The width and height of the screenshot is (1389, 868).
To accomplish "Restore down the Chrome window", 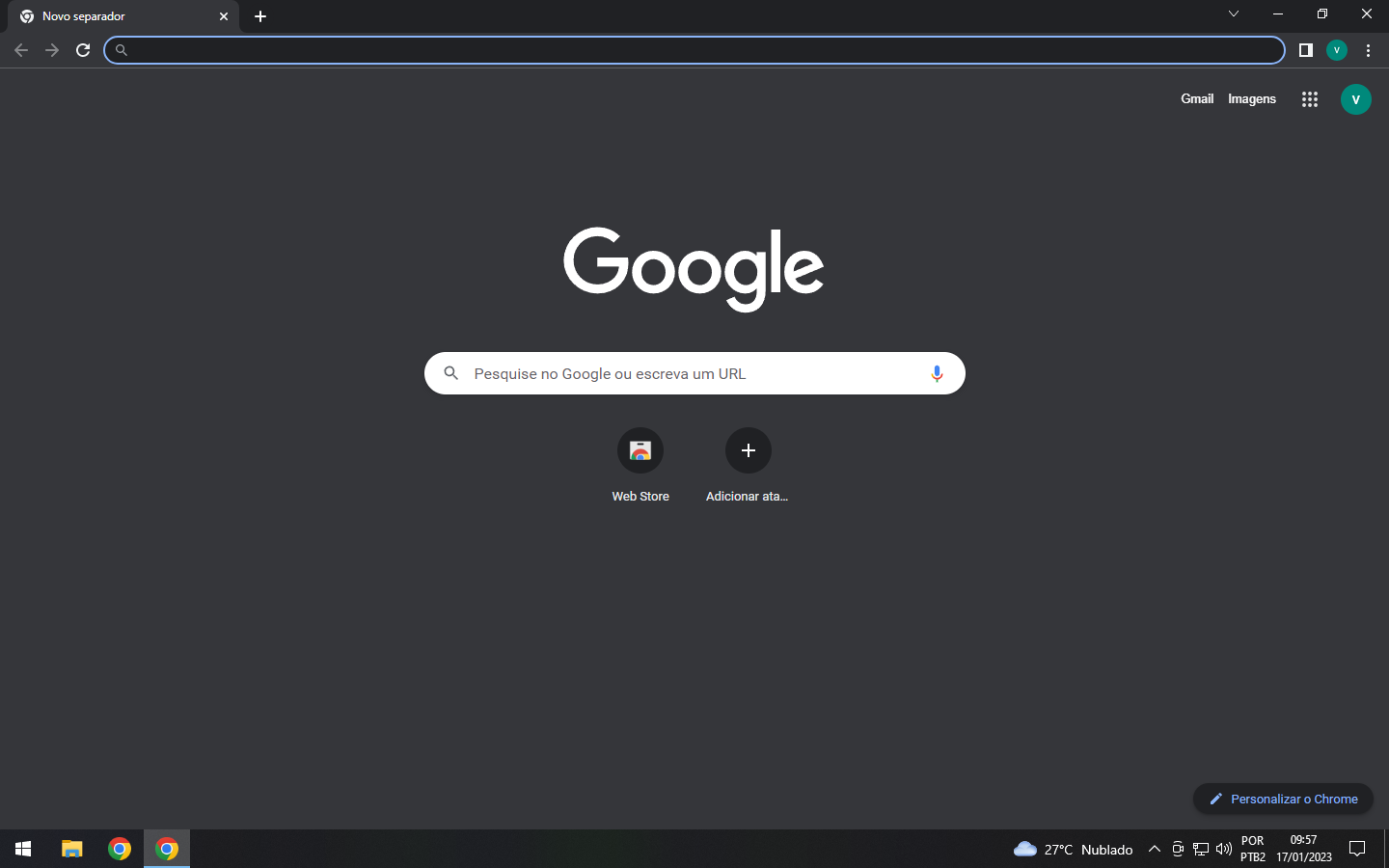I will point(1322,14).
